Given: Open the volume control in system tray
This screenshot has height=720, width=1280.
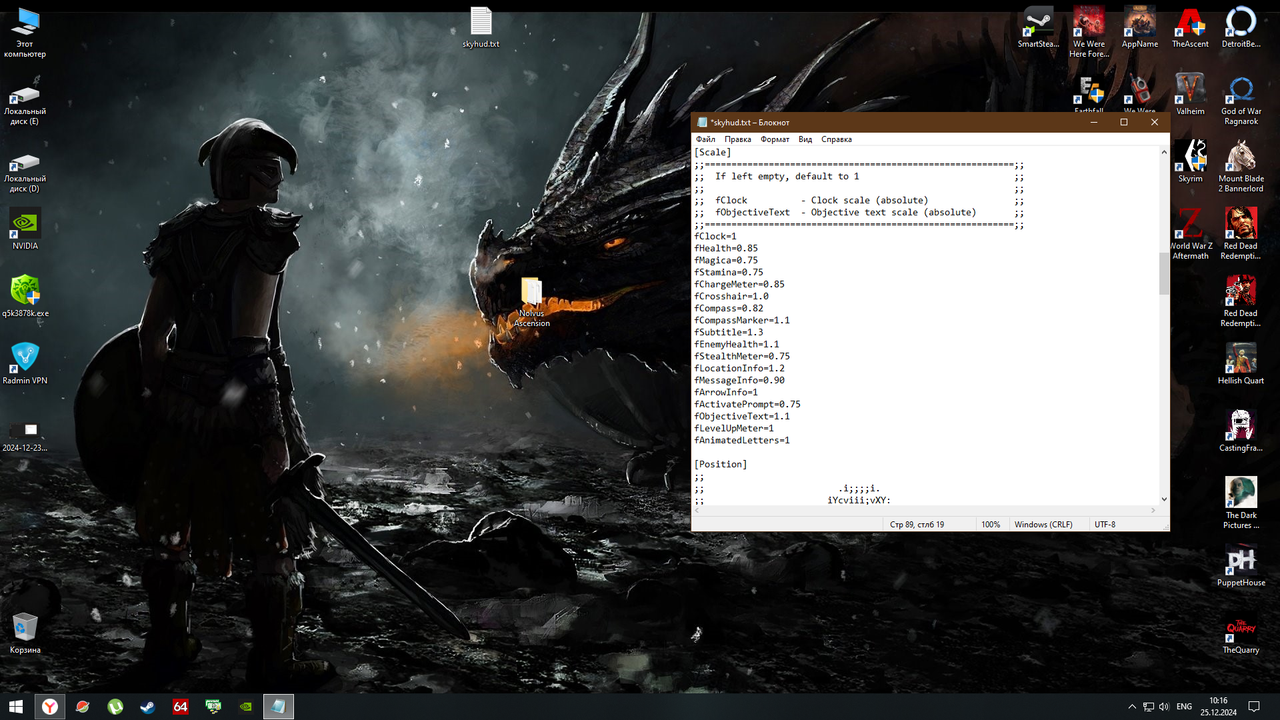Looking at the screenshot, I should 1163,707.
